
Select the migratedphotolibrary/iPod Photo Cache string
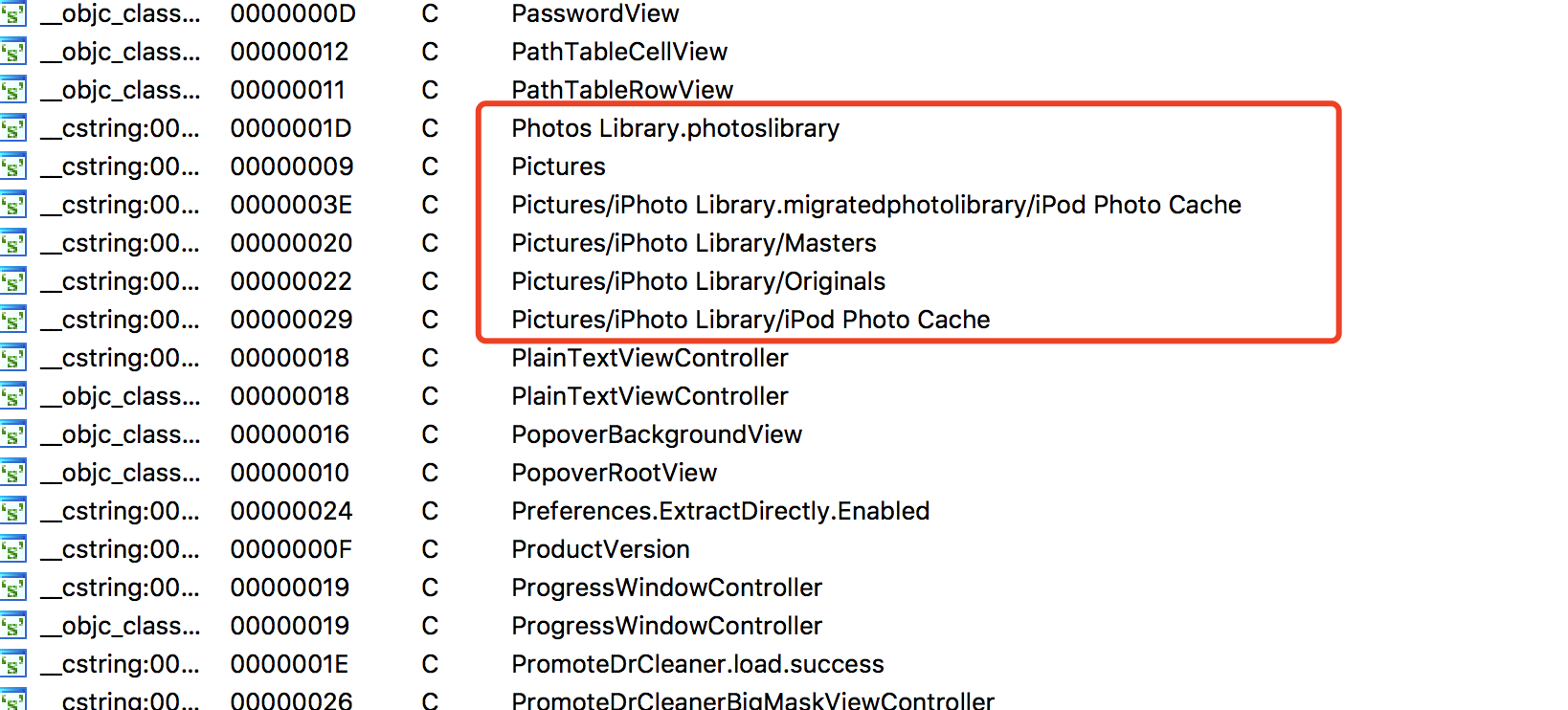tap(875, 205)
